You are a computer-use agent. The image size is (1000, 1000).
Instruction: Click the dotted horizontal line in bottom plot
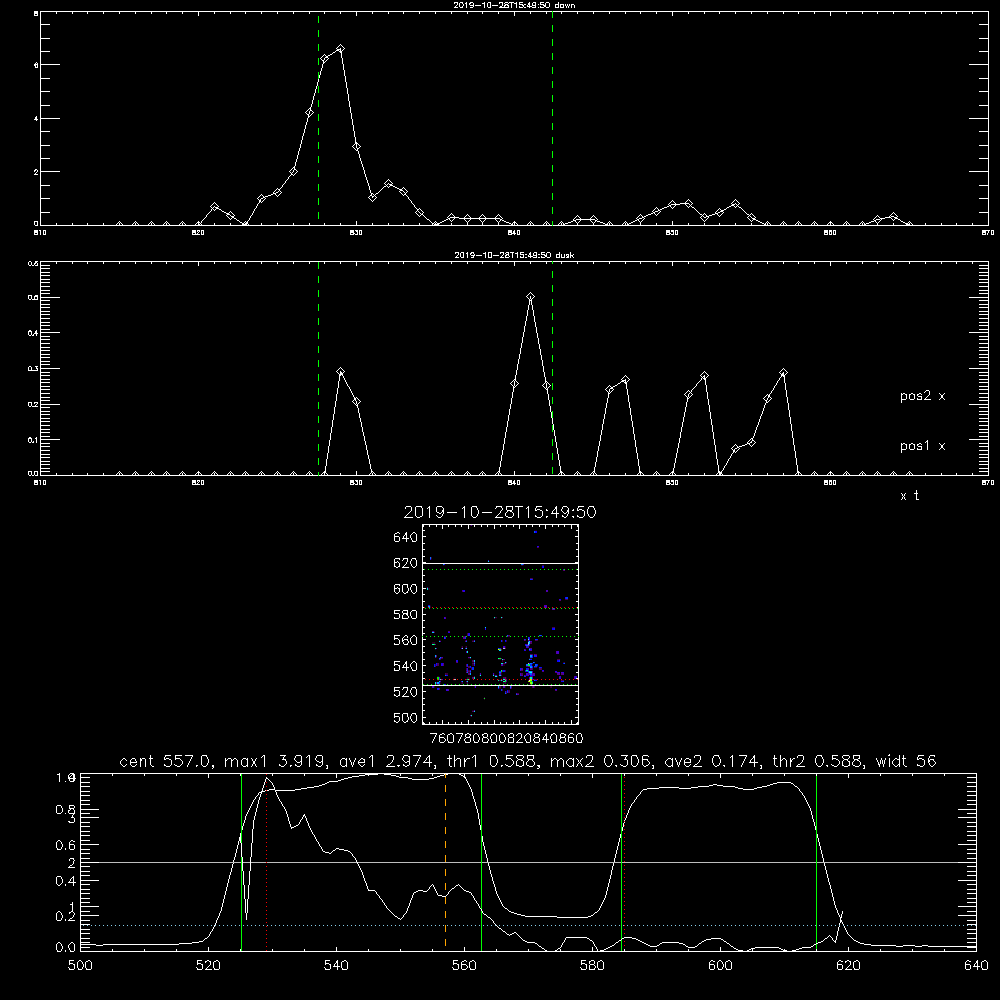528,925
